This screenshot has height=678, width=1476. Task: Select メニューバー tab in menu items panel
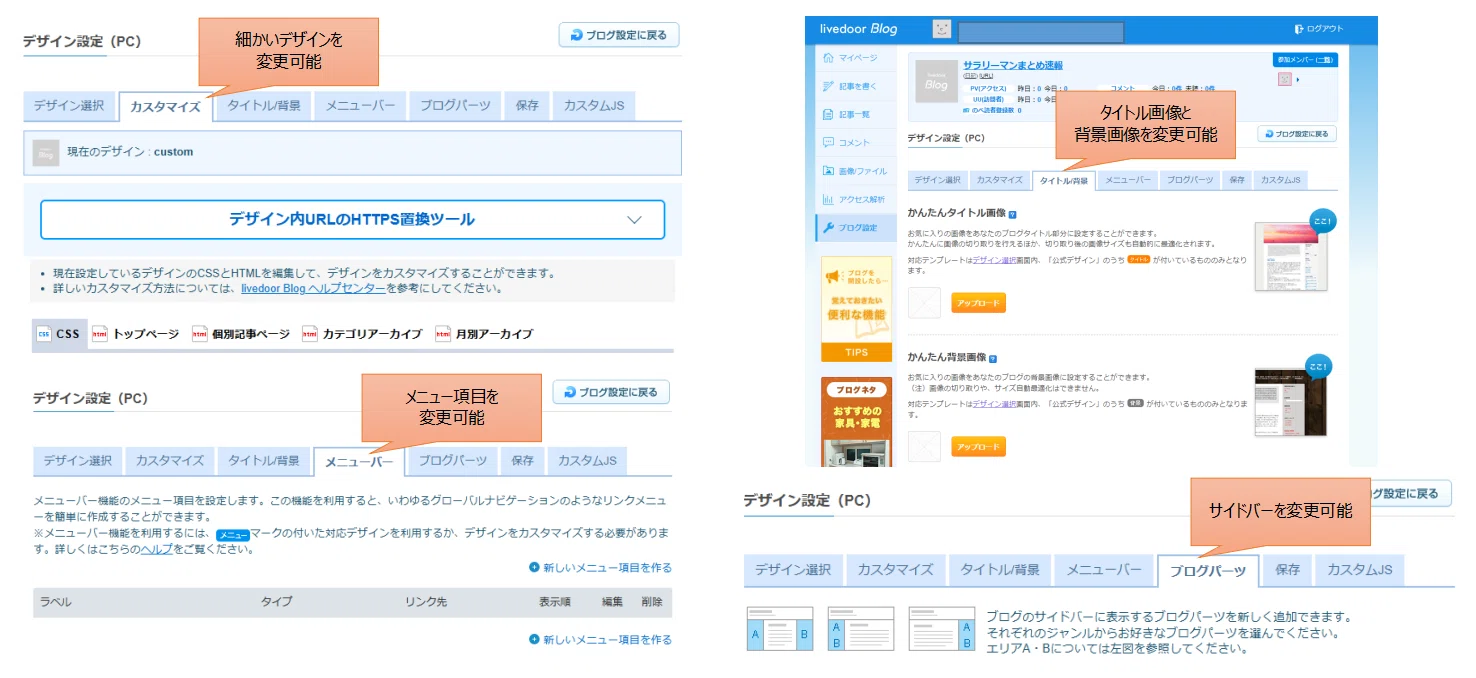359,461
